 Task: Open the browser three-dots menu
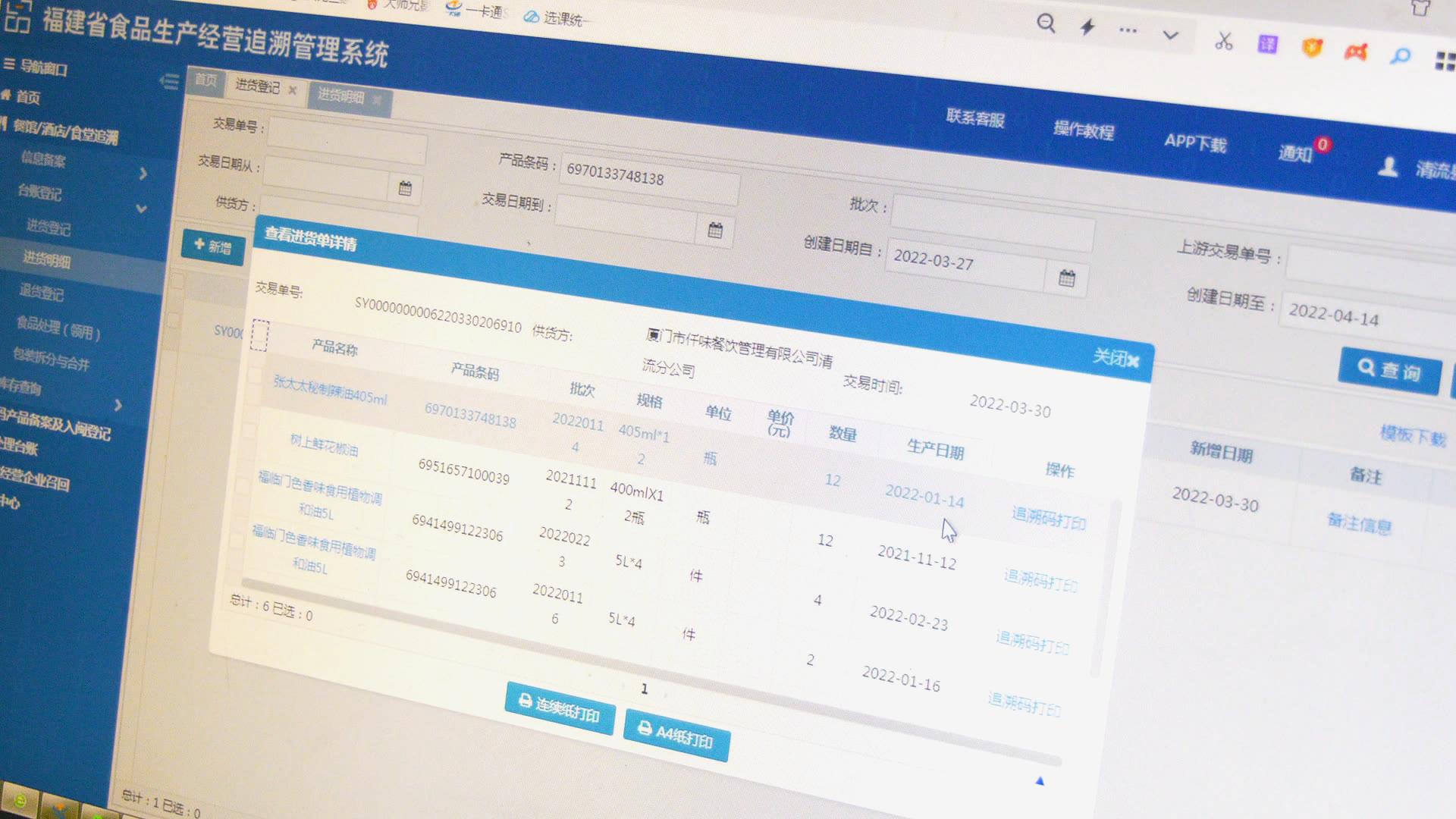1128,30
